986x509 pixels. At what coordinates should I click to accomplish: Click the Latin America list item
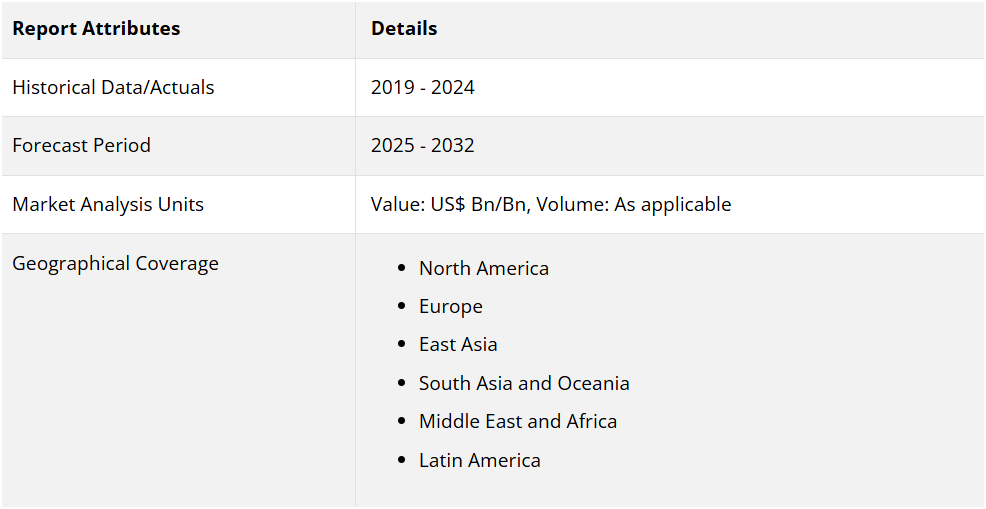coord(480,460)
